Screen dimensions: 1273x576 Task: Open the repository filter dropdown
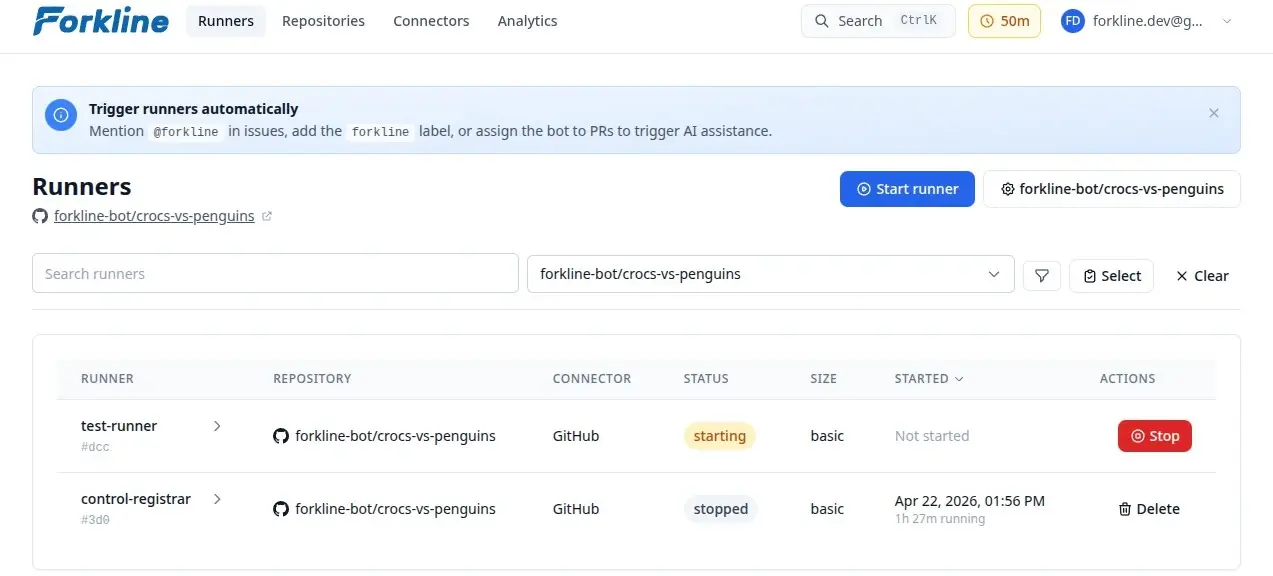(770, 274)
